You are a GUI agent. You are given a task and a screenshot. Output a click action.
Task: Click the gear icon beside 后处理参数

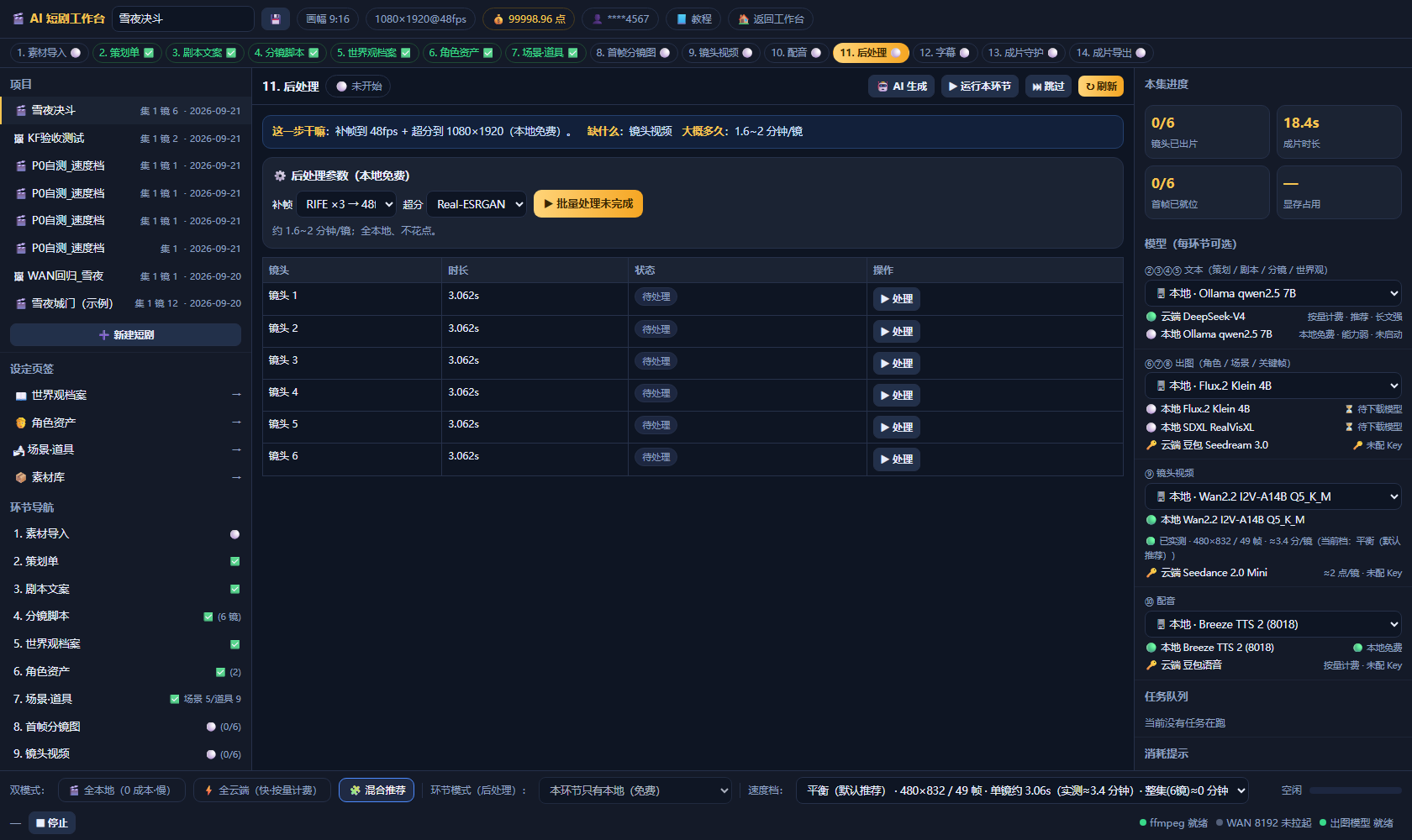coord(280,176)
